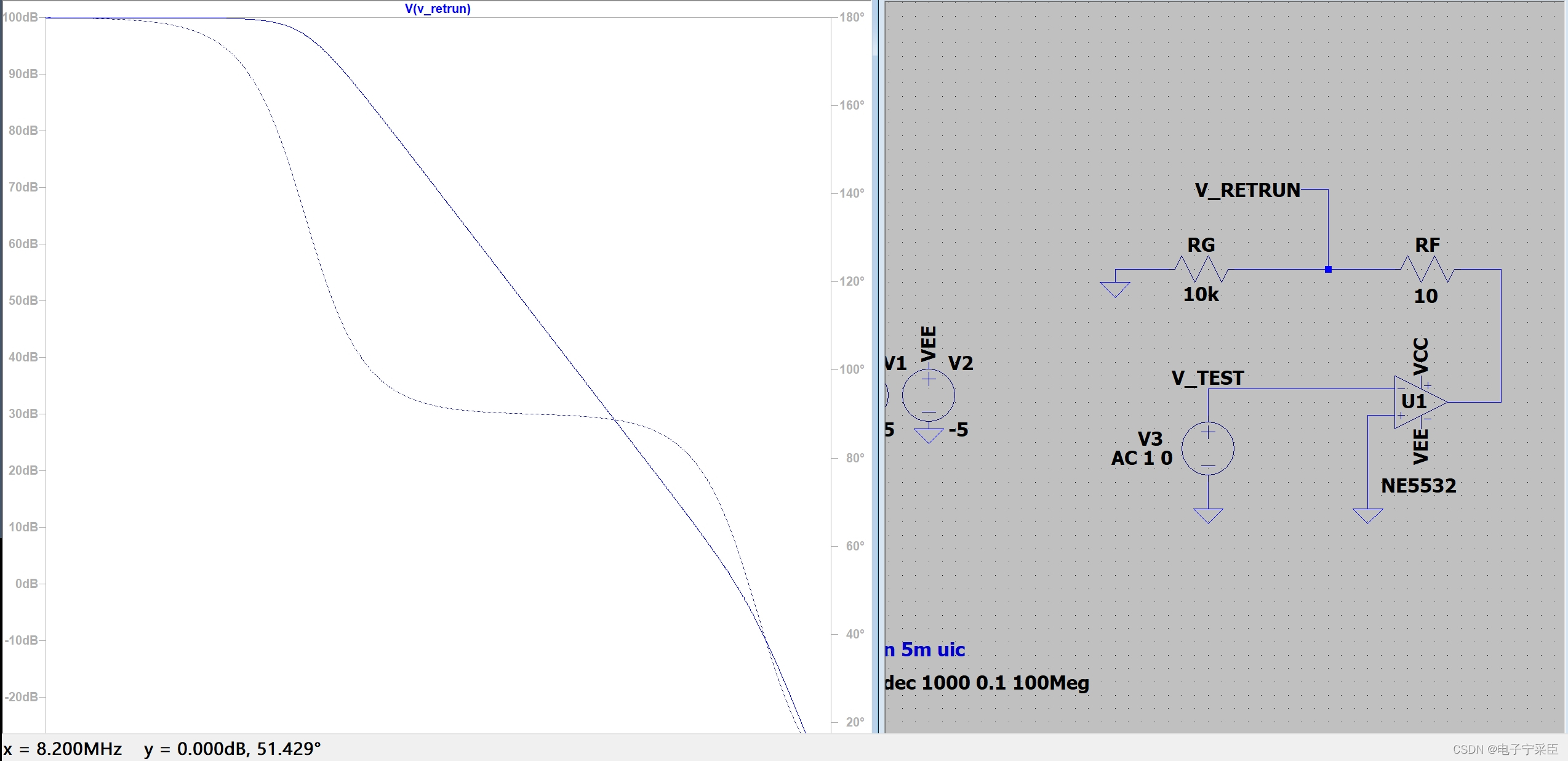Click the 0dB label on left axis

point(26,583)
